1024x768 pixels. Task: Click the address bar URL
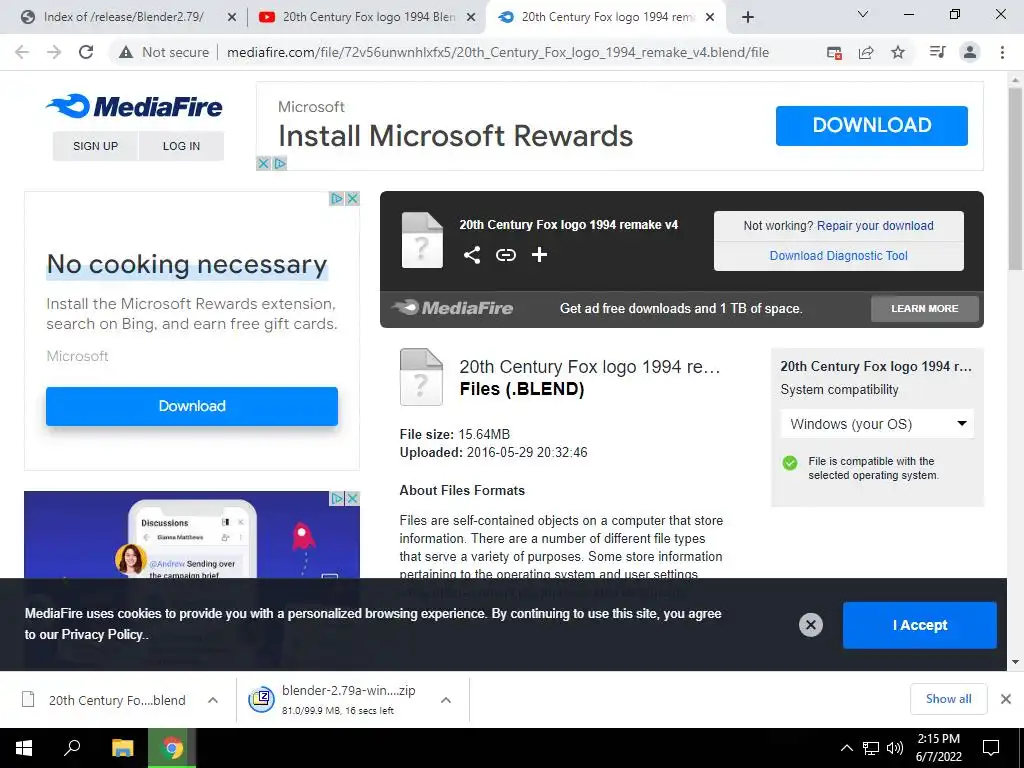(498, 52)
